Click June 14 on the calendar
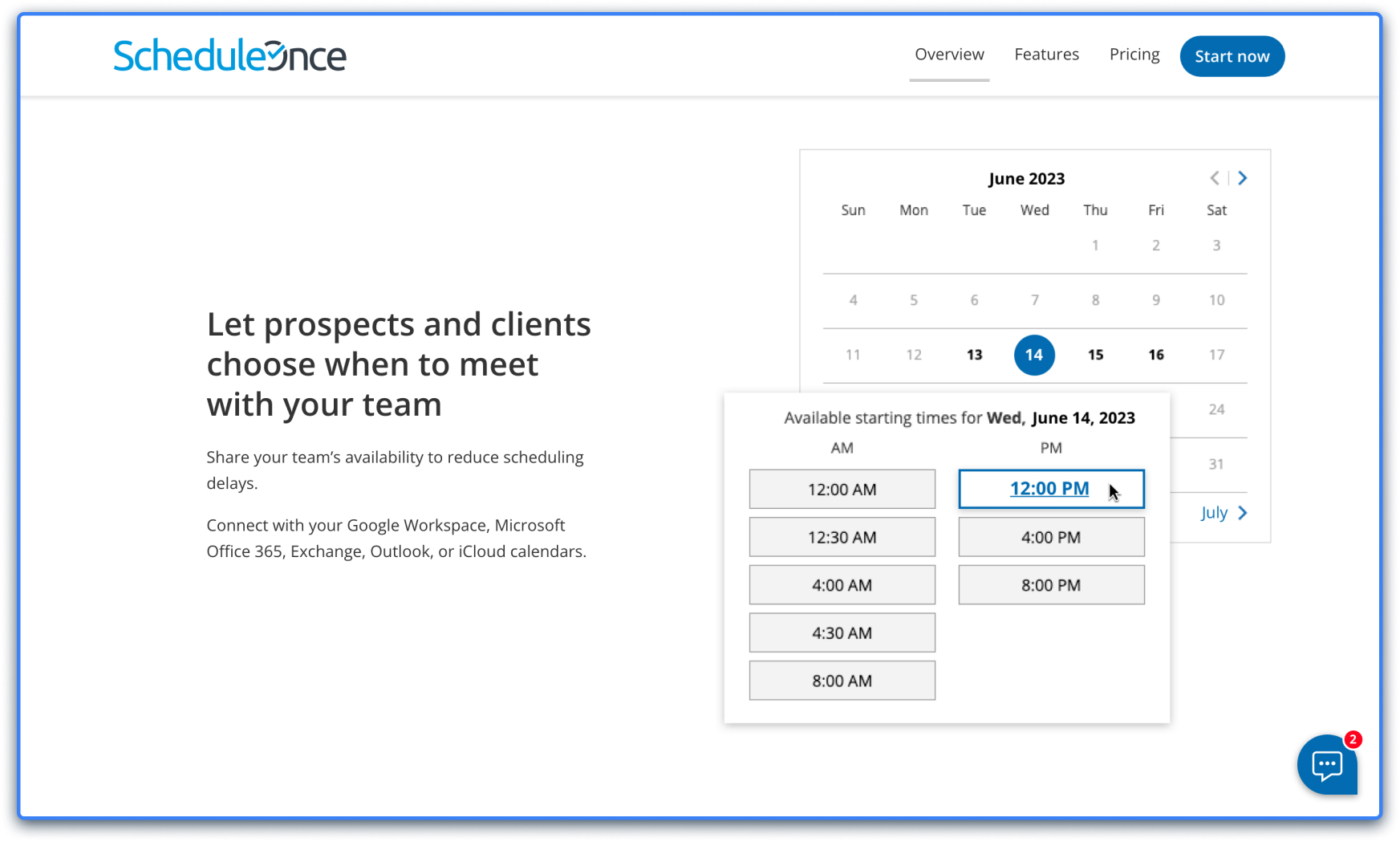This screenshot has height=842, width=1400. pyautogui.click(x=1034, y=354)
